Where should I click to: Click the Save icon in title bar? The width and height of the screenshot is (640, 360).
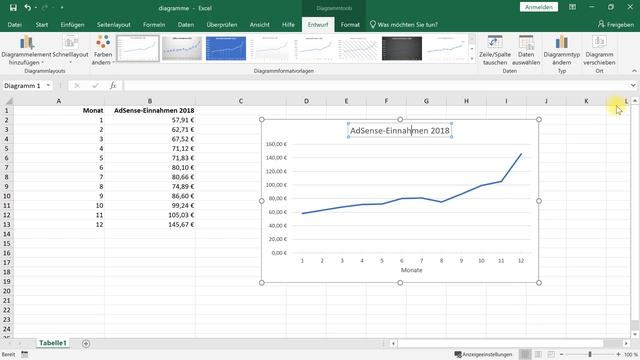(13, 7)
